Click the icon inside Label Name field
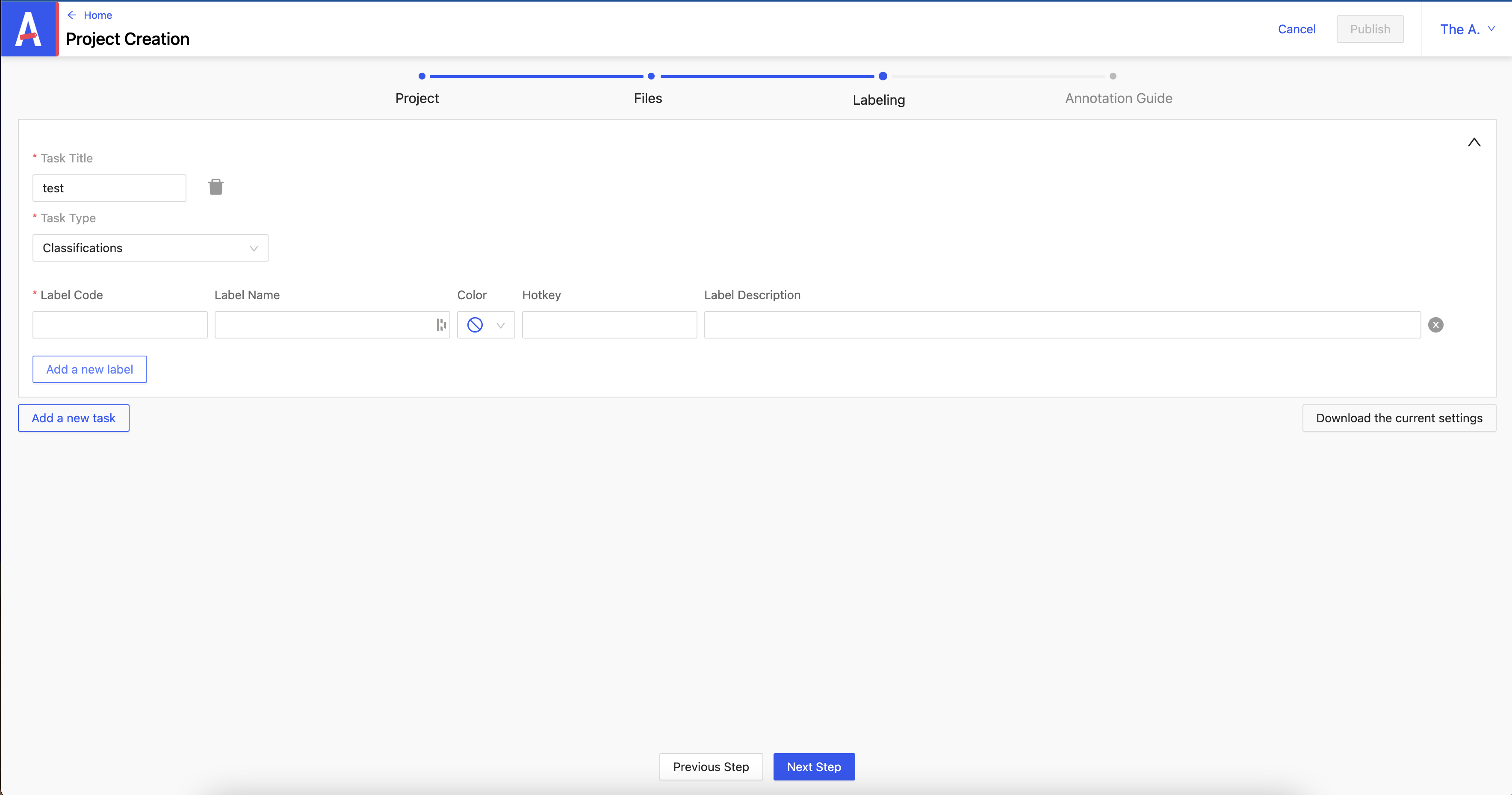The width and height of the screenshot is (1512, 795). 441,325
